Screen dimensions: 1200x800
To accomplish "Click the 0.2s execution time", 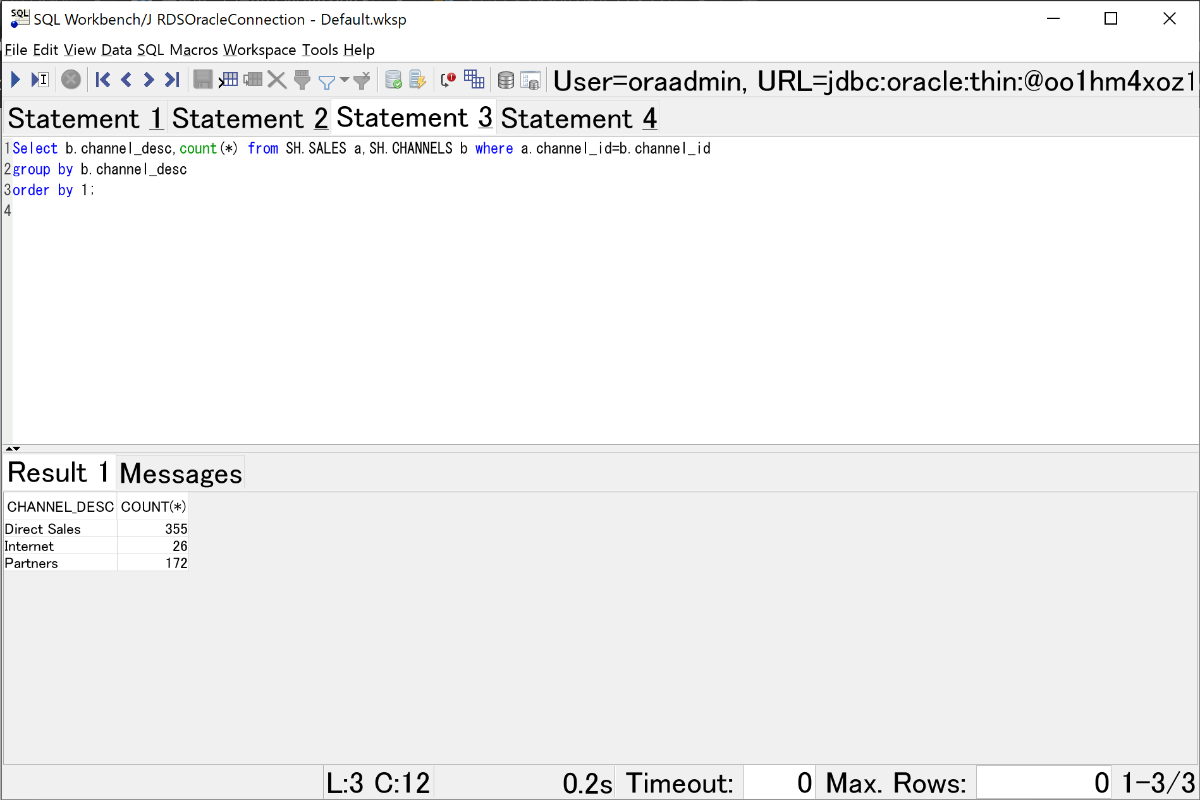I will 587,783.
